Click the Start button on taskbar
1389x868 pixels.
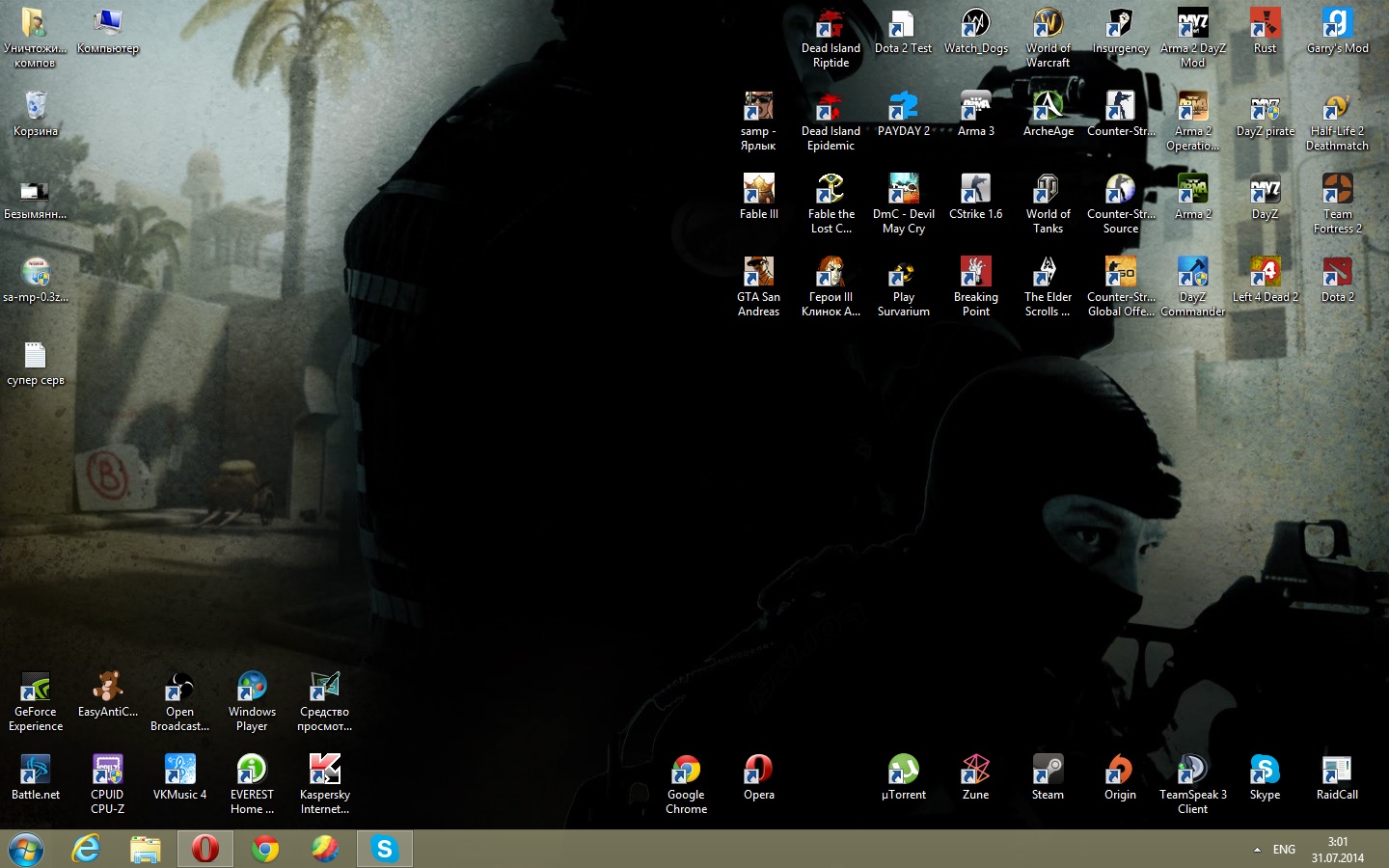27,849
